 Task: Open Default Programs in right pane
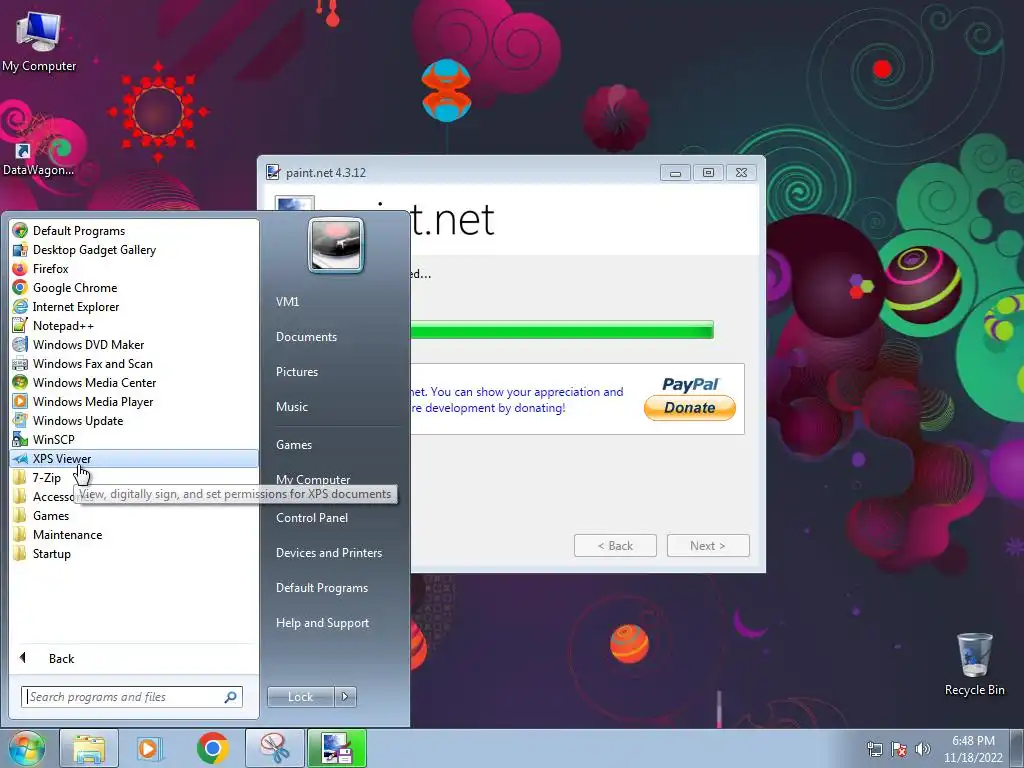322,588
